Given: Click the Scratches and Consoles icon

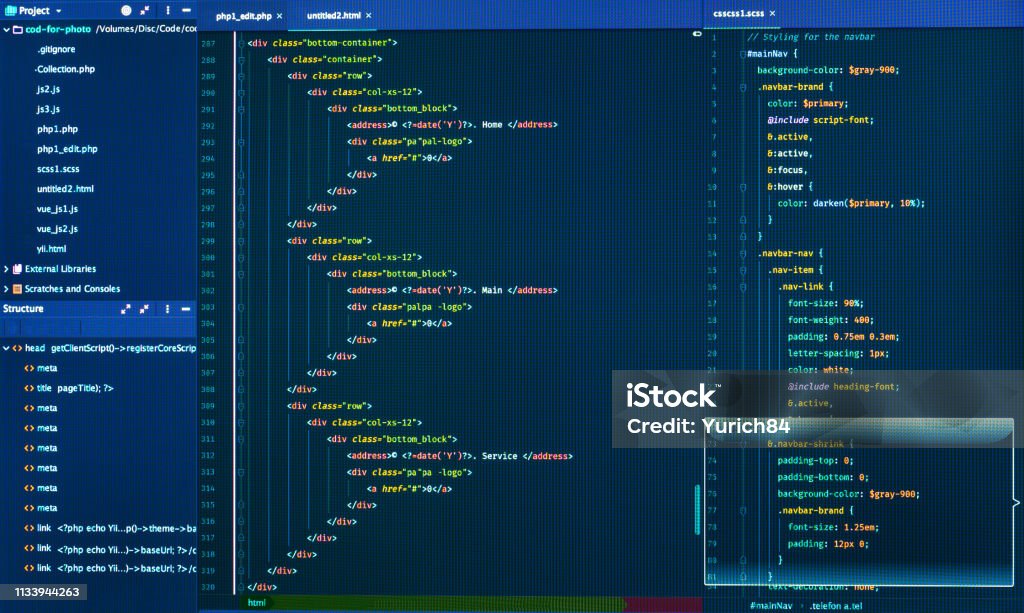Looking at the screenshot, I should (x=18, y=289).
